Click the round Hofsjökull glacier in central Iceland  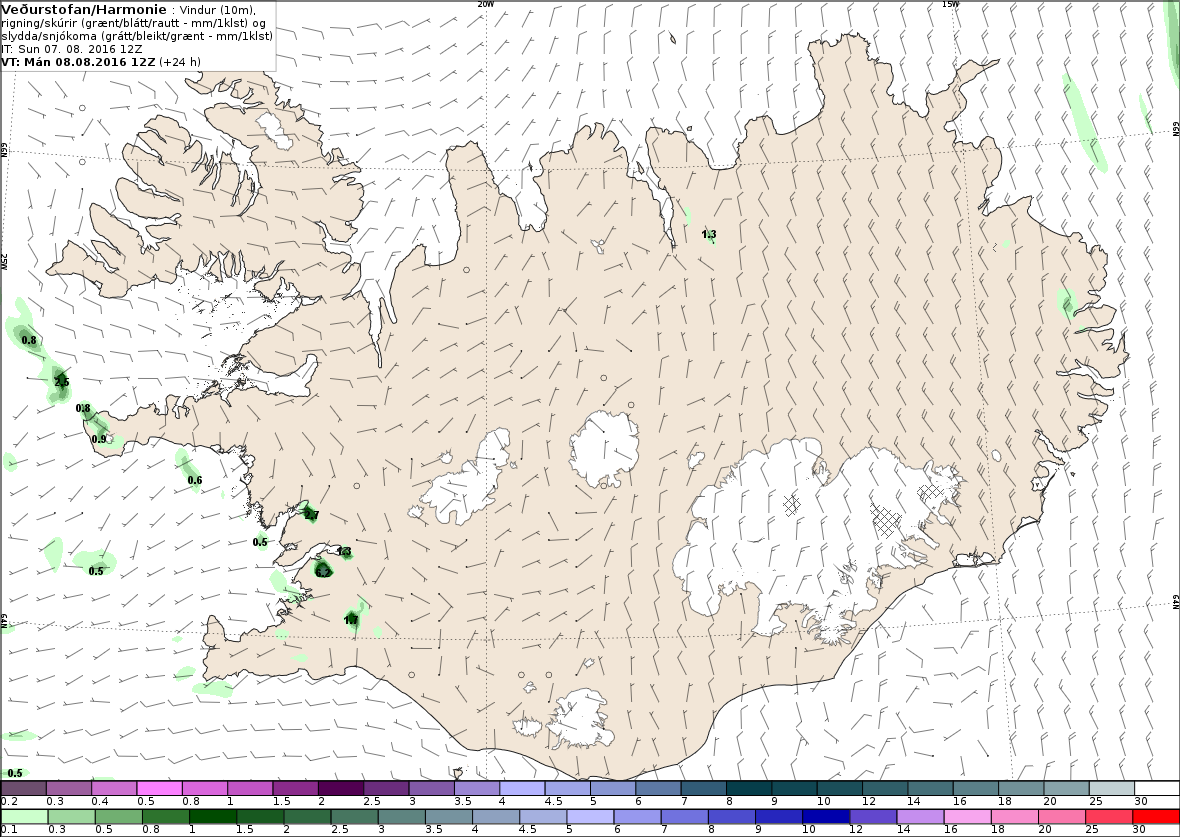click(x=604, y=449)
